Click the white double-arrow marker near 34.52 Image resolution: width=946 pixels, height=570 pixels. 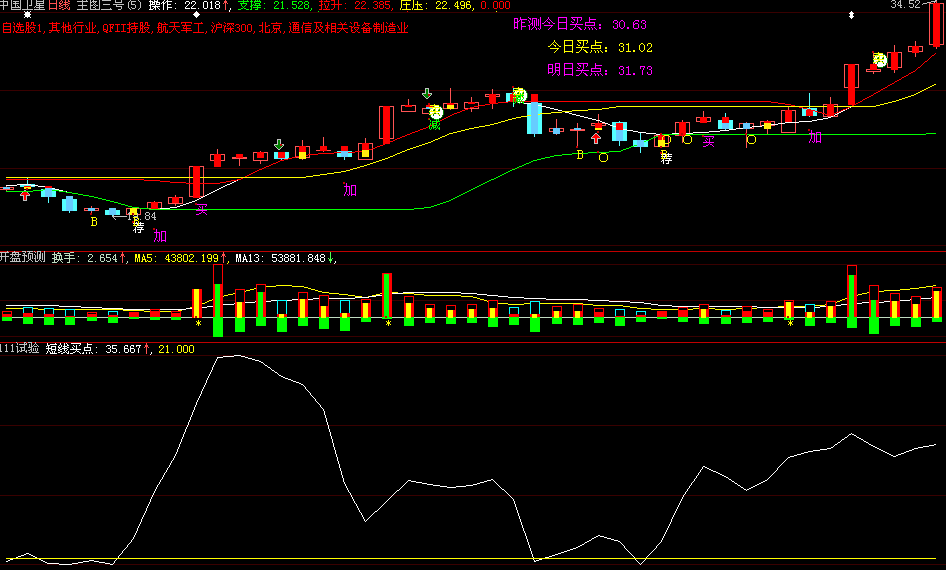pos(851,15)
